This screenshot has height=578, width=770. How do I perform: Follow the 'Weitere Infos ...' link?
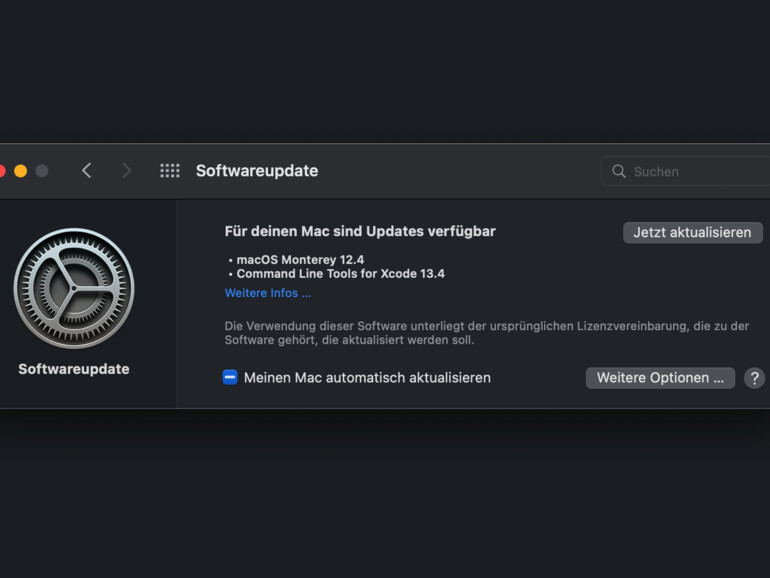click(268, 293)
